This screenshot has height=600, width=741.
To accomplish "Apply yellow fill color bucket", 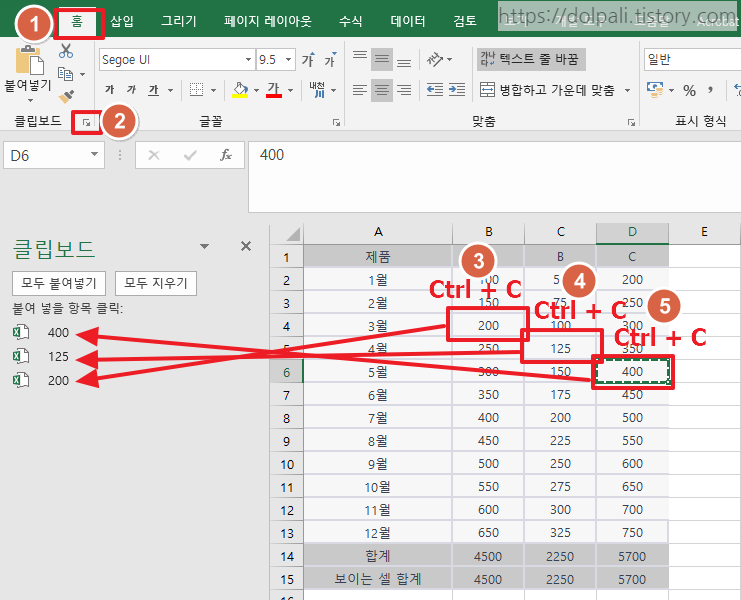I will 240,90.
